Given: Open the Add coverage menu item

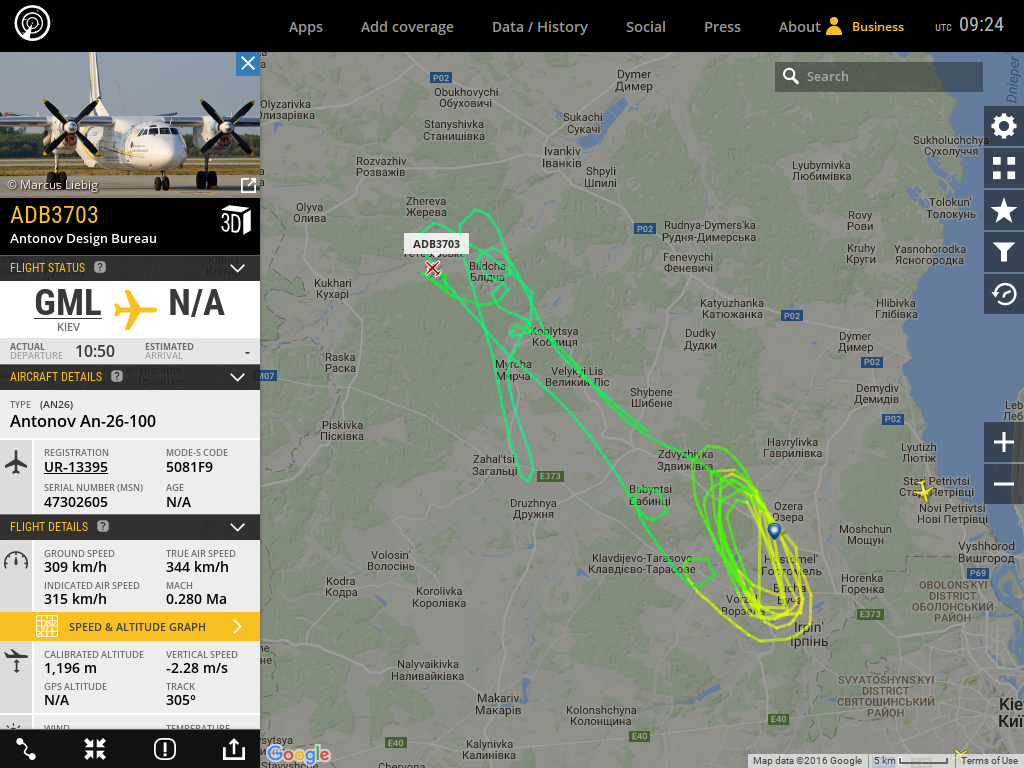Looking at the screenshot, I should 407,27.
